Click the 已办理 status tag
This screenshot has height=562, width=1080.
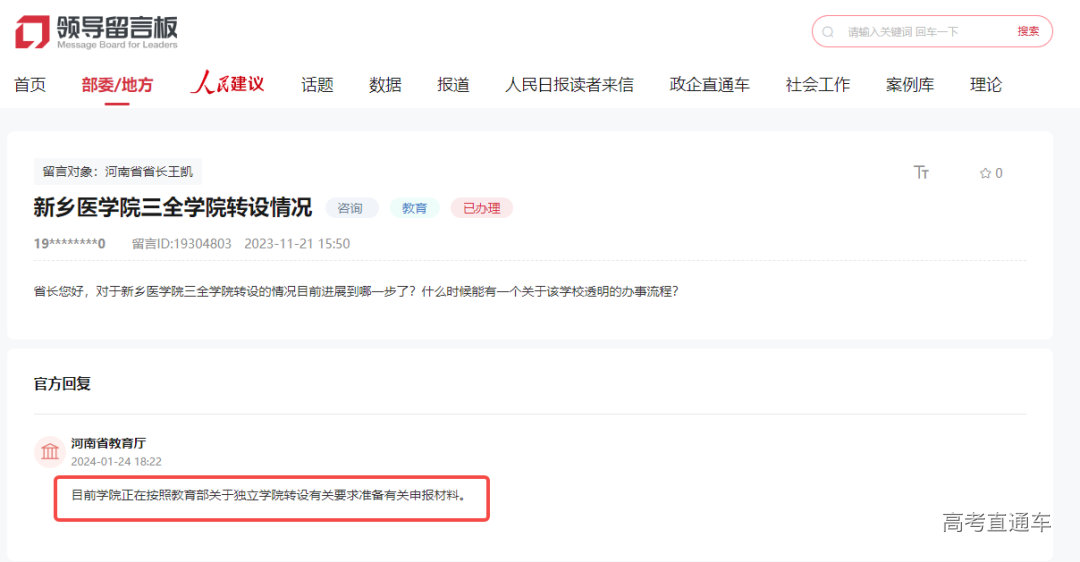coord(481,208)
